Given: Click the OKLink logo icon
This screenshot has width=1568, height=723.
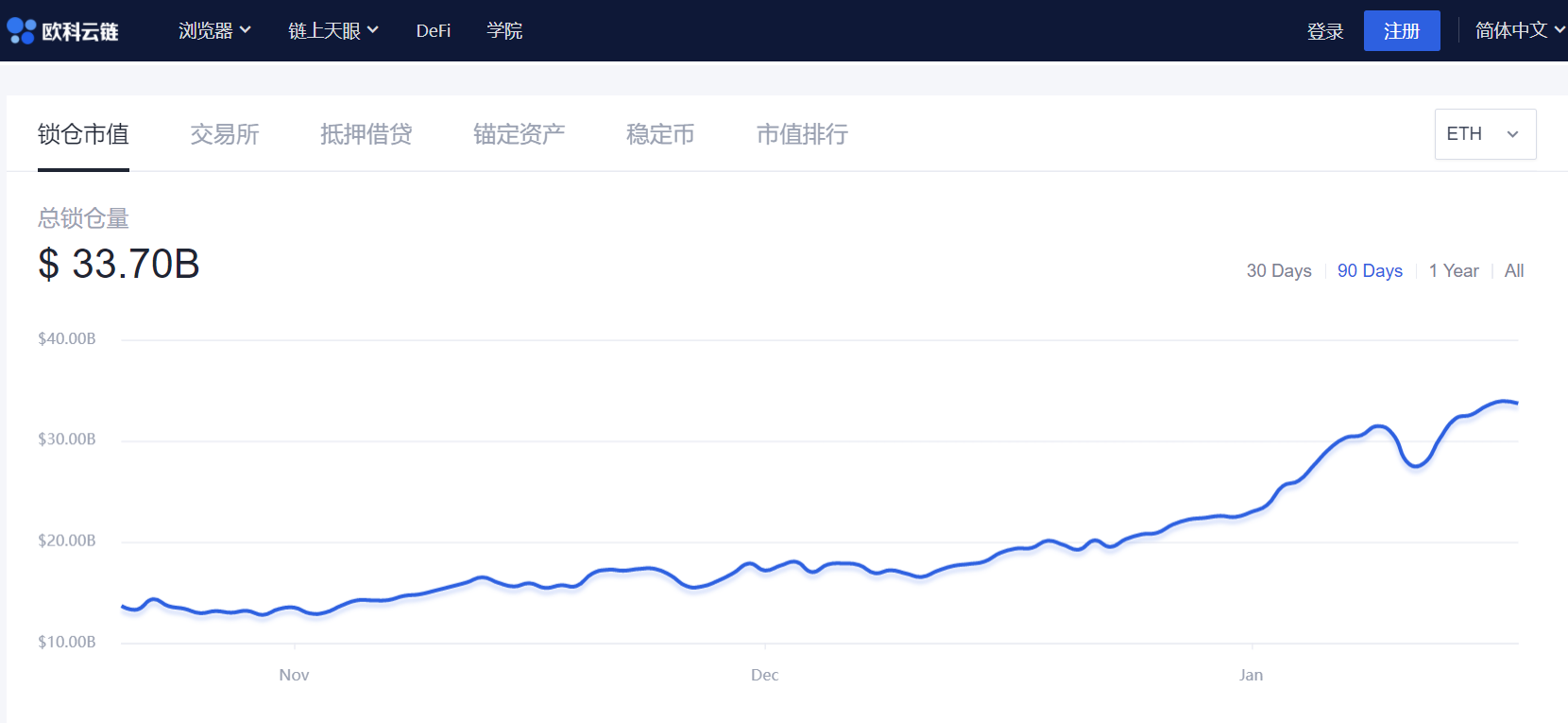Looking at the screenshot, I should tap(21, 31).
